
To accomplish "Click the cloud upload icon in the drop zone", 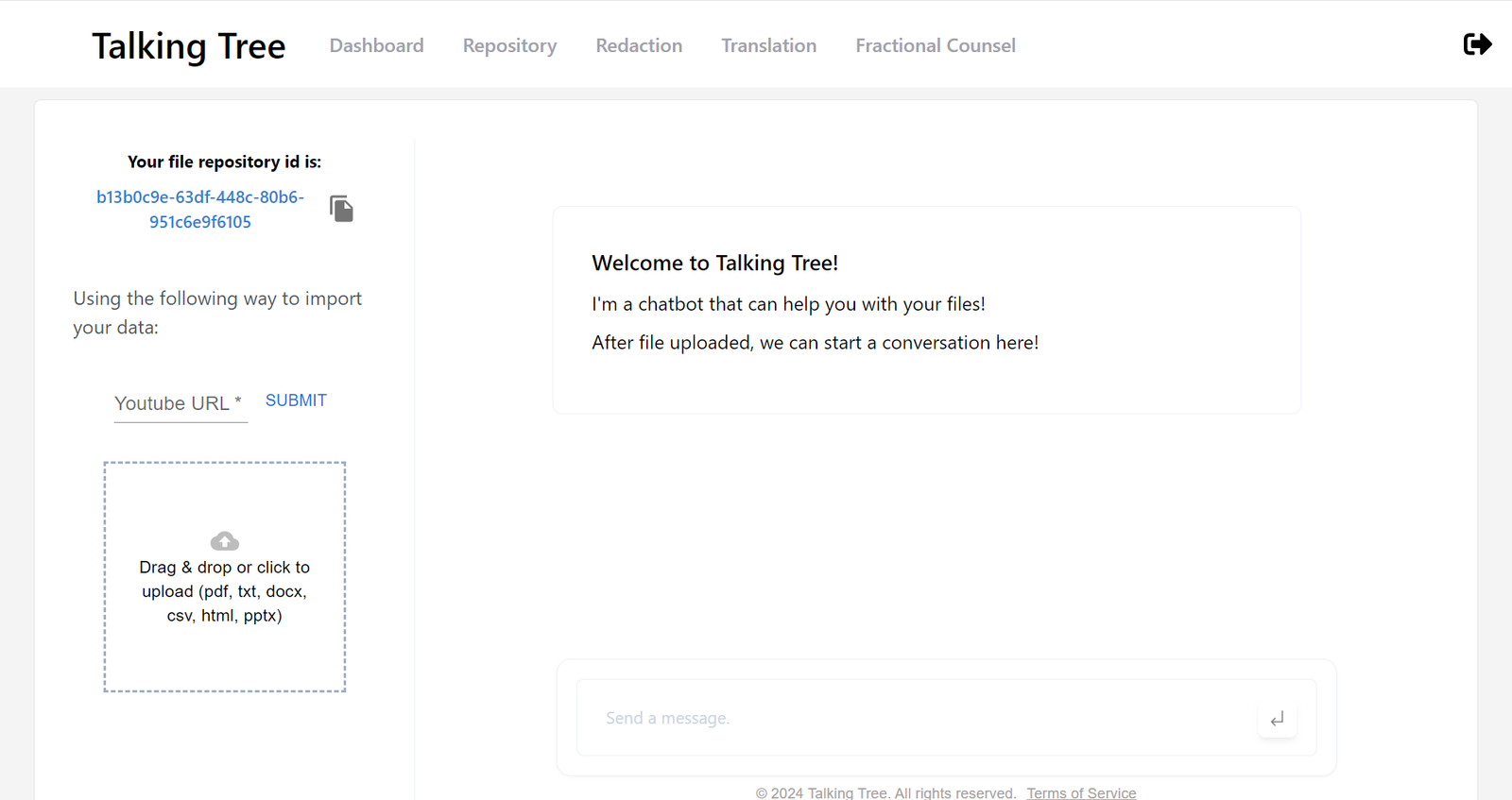I will (224, 540).
